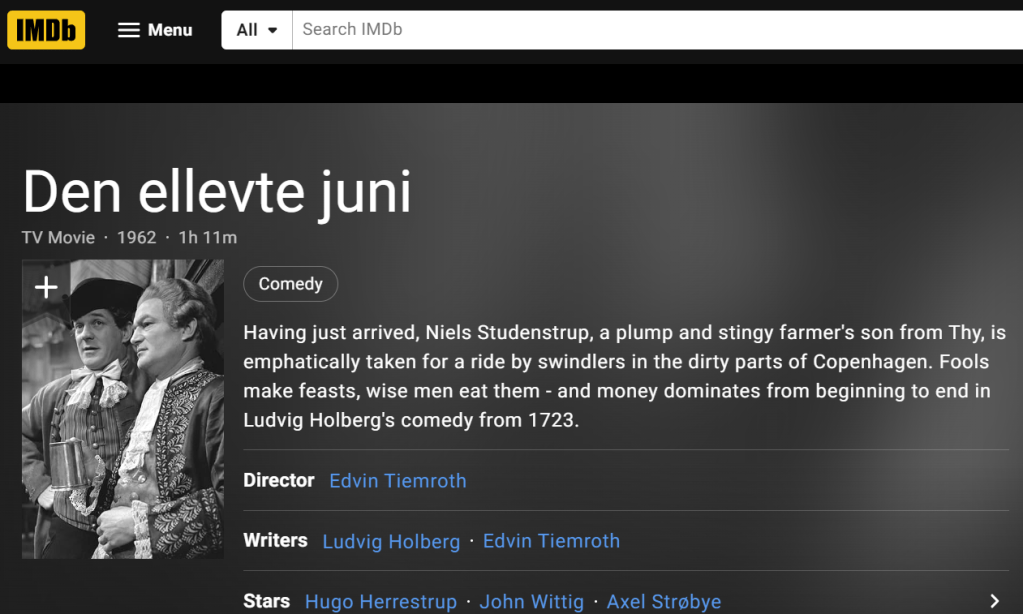The width and height of the screenshot is (1023, 614).
Task: Click the Writers label
Action: [275, 541]
